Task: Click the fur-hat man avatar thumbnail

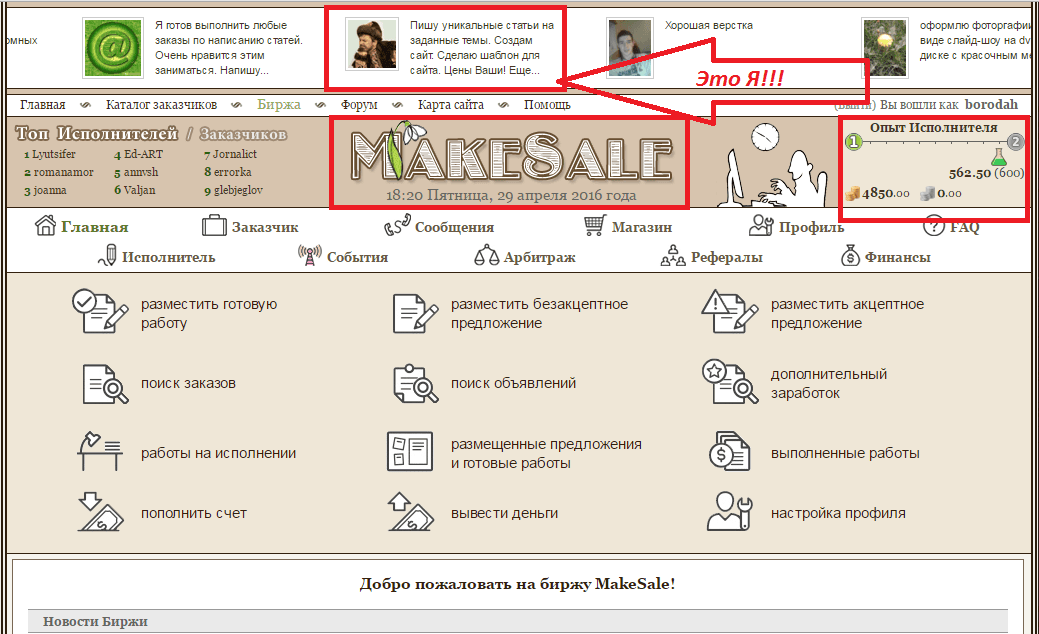Action: (372, 44)
